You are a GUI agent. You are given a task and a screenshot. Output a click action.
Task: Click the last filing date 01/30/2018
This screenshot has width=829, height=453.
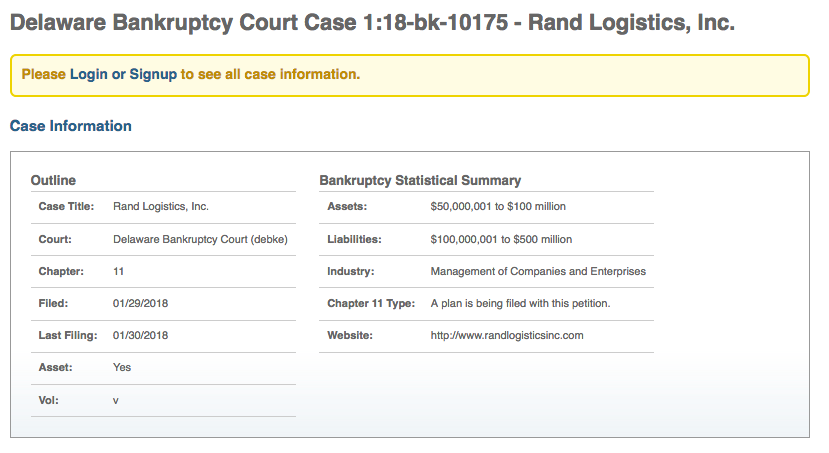tap(141, 335)
